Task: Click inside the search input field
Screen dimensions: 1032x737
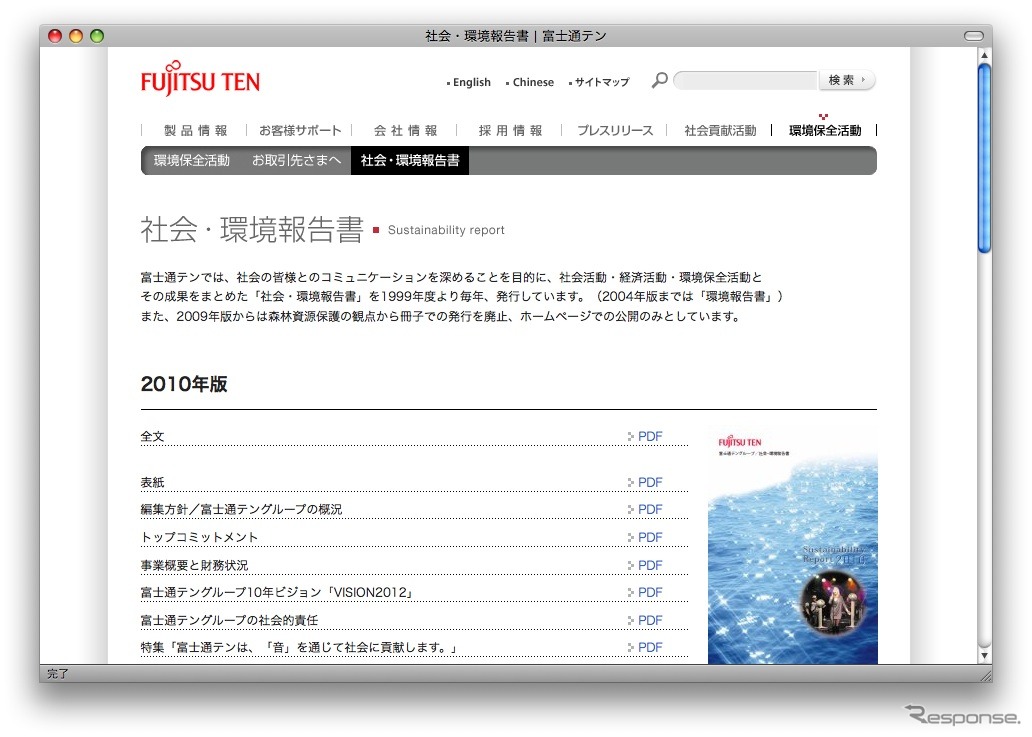Action: click(745, 80)
